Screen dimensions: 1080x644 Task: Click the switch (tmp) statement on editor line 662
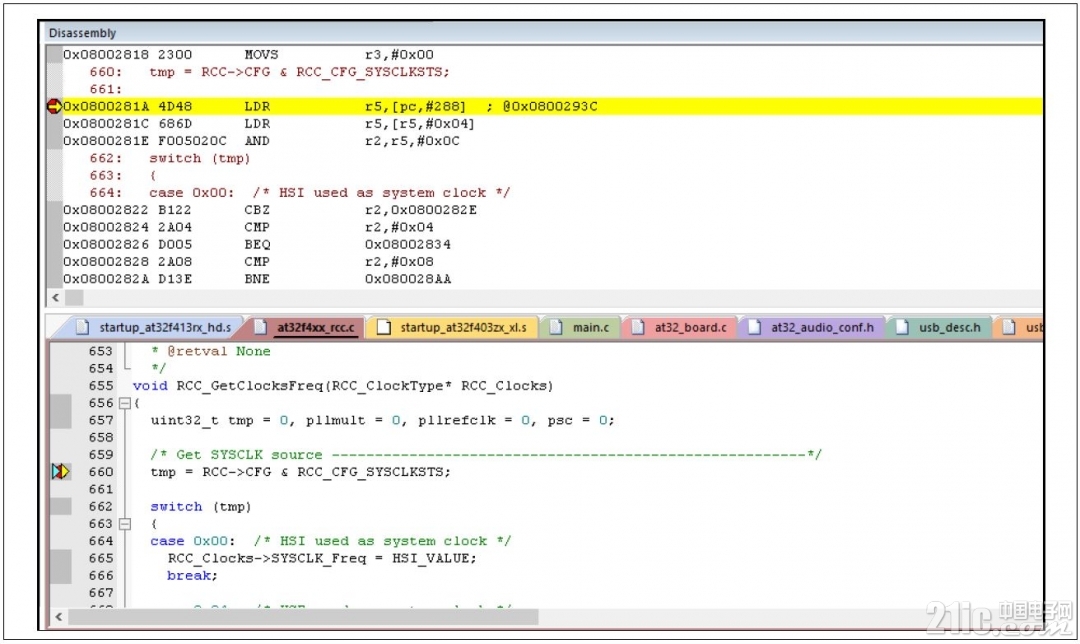point(201,507)
